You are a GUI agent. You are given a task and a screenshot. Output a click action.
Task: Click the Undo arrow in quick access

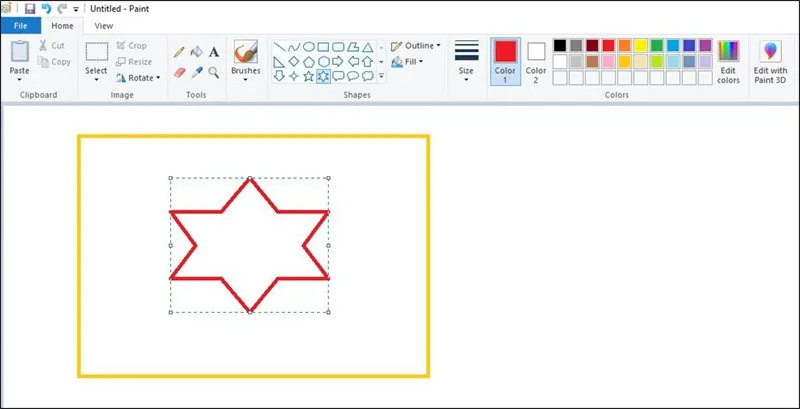point(46,8)
